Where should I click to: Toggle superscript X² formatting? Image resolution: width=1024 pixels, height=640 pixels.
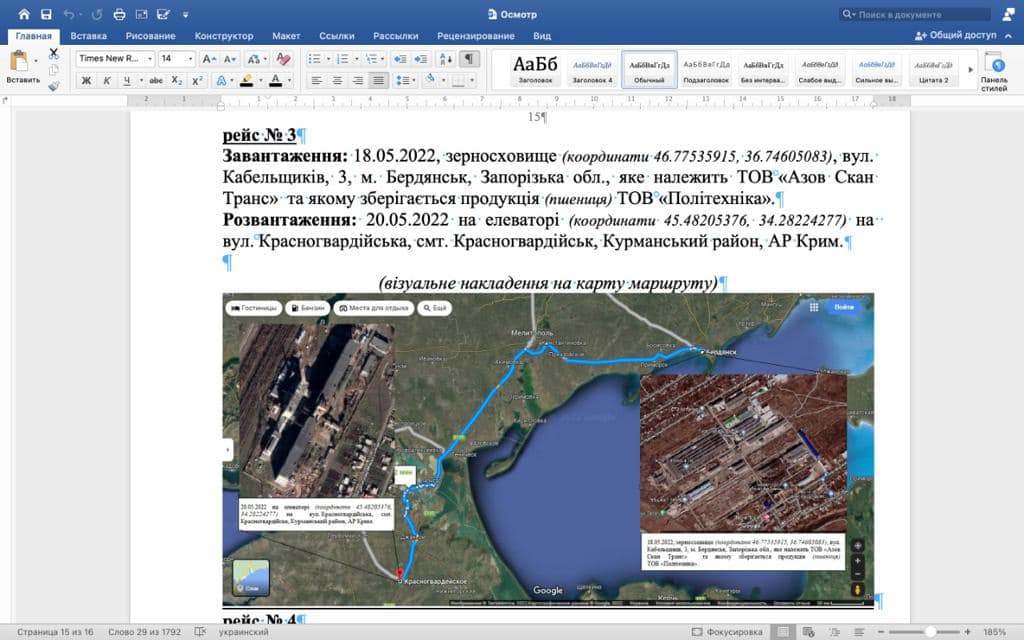[x=197, y=80]
